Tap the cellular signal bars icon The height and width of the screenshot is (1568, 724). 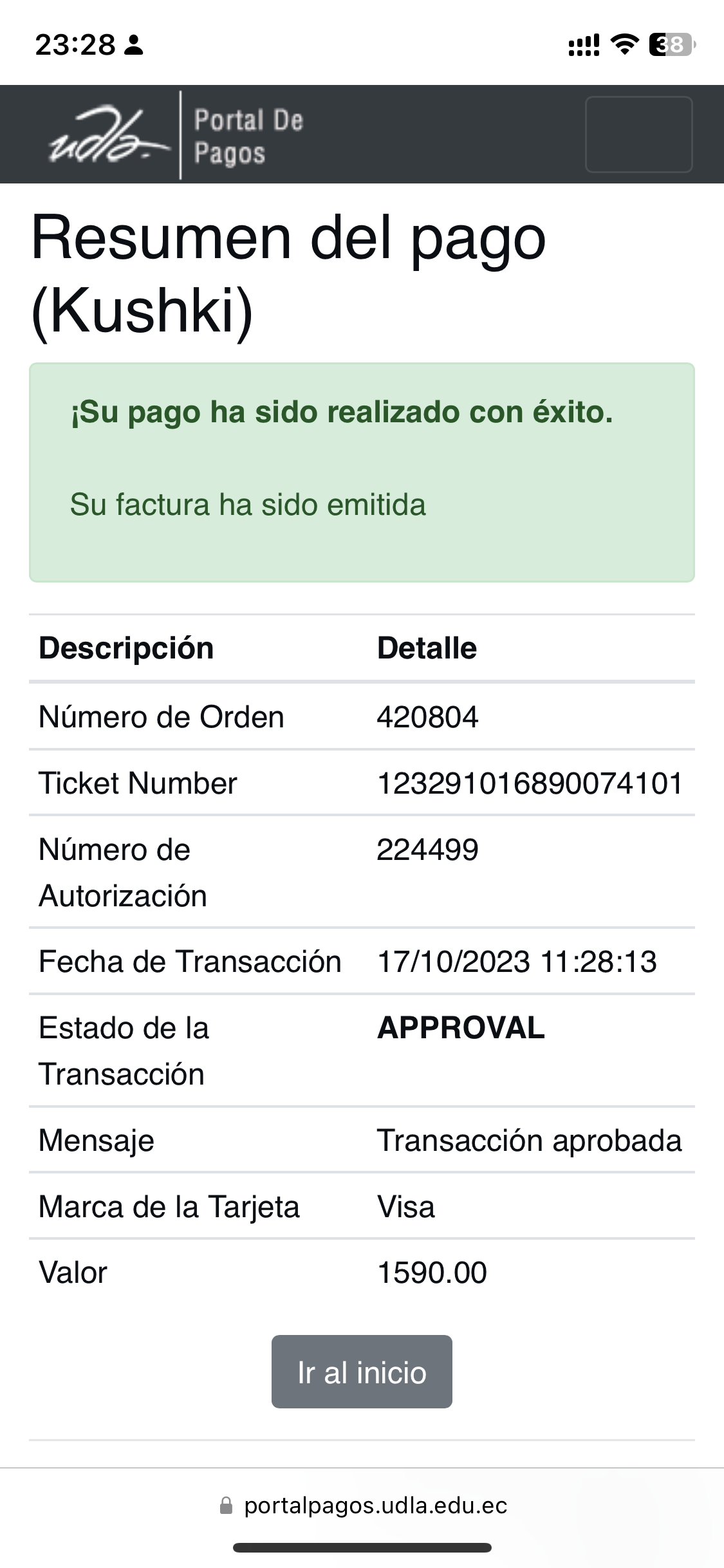(583, 45)
